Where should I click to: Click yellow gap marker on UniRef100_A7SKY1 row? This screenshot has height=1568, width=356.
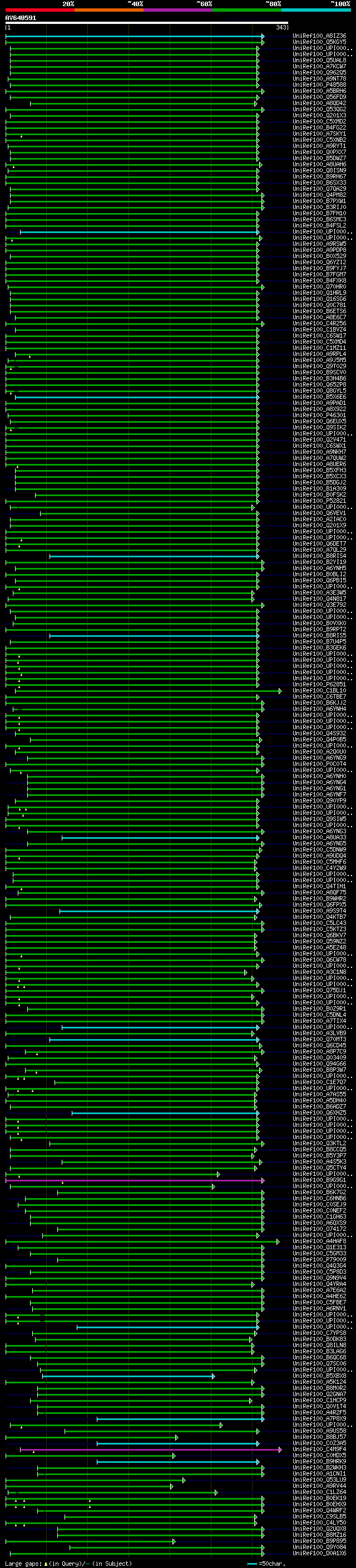tap(21, 136)
